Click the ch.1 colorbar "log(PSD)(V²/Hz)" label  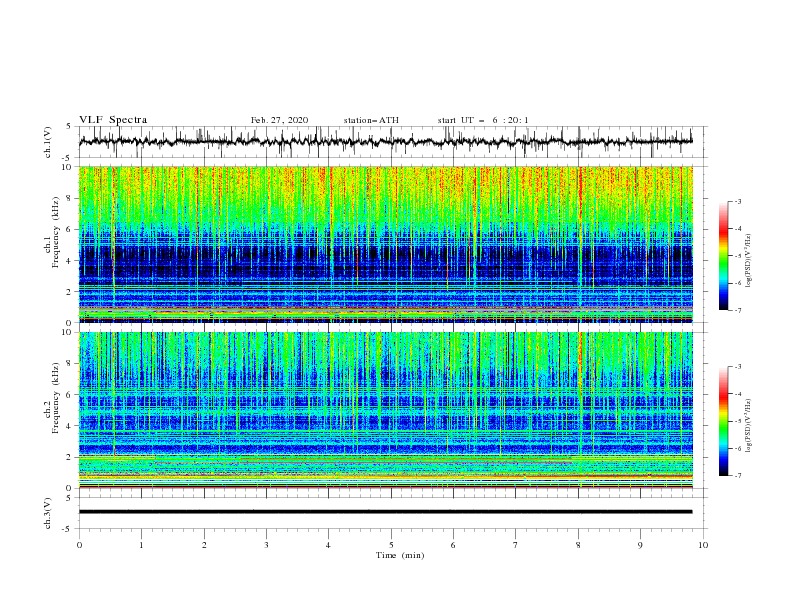click(x=748, y=261)
